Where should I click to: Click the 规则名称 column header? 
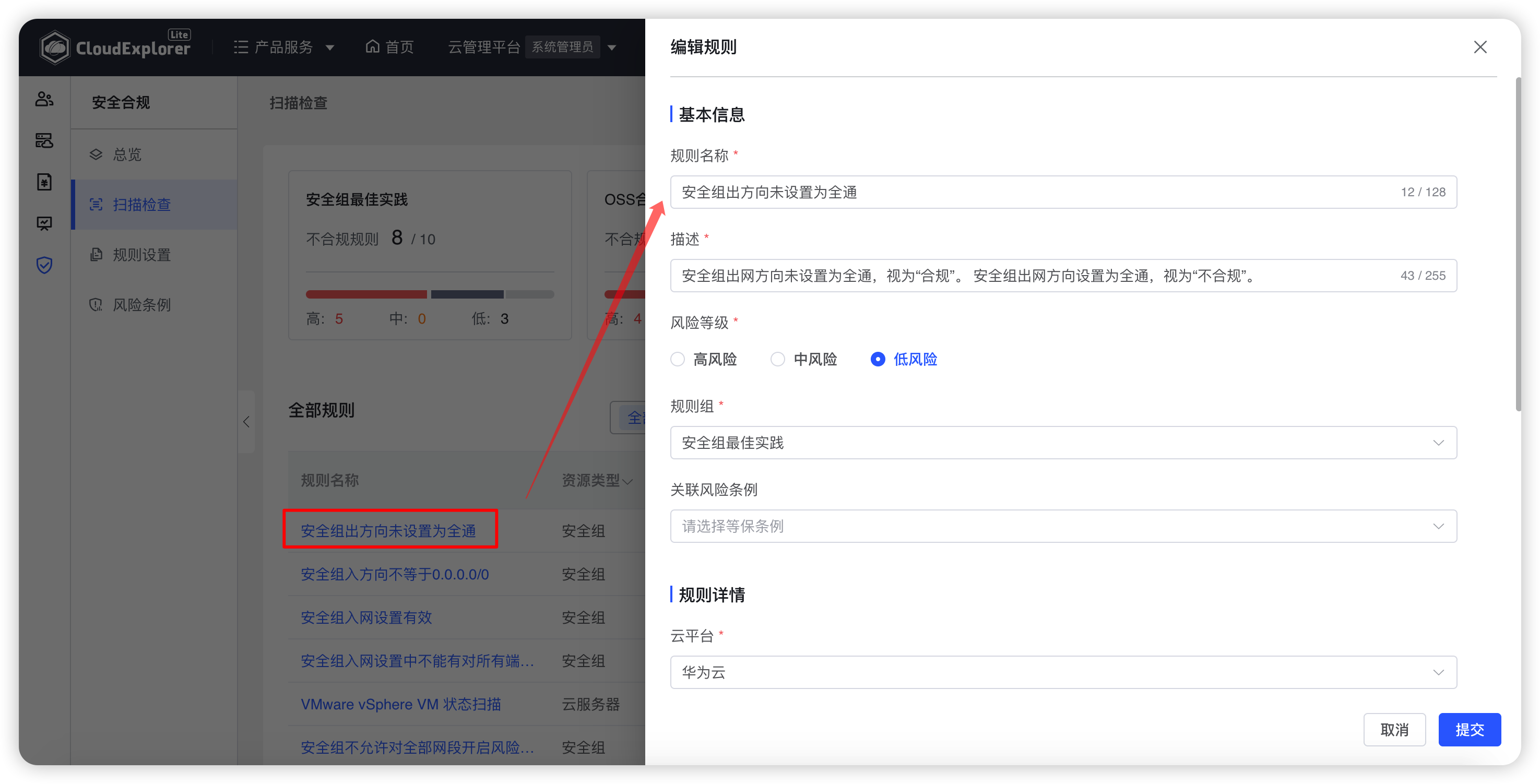coord(329,480)
